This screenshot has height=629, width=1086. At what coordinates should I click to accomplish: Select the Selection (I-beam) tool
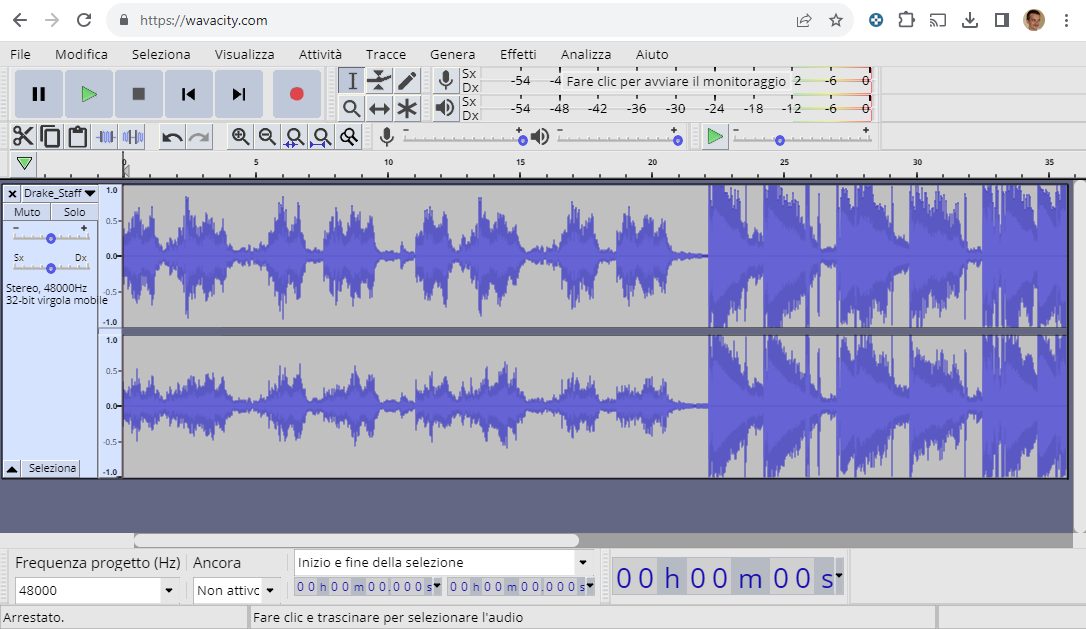point(352,80)
